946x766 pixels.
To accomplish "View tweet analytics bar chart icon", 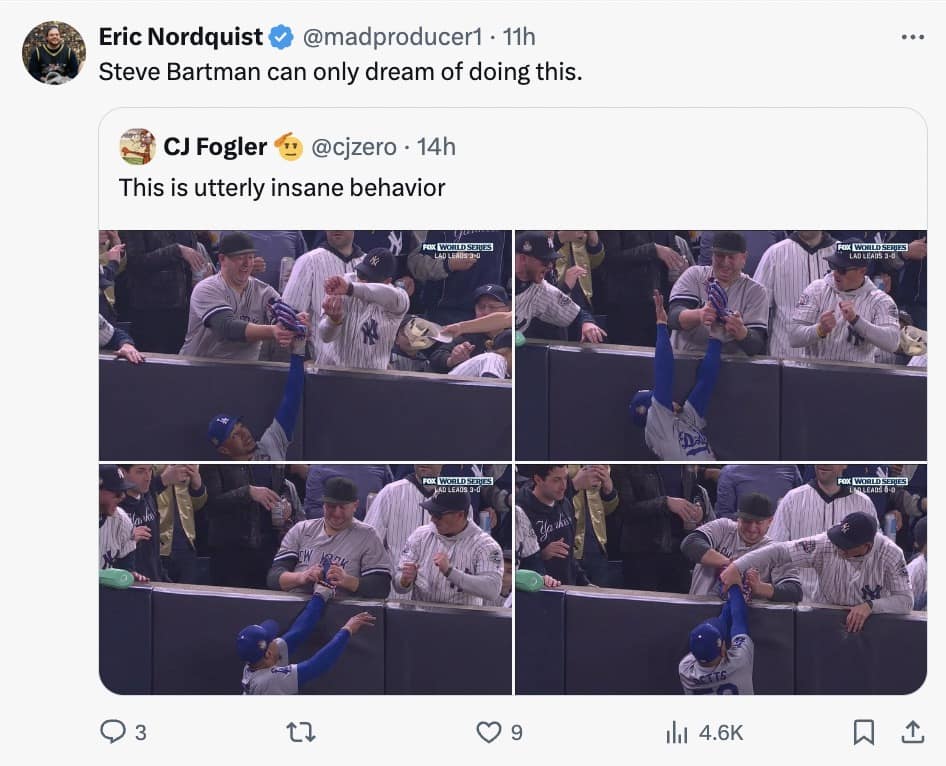I will (677, 733).
